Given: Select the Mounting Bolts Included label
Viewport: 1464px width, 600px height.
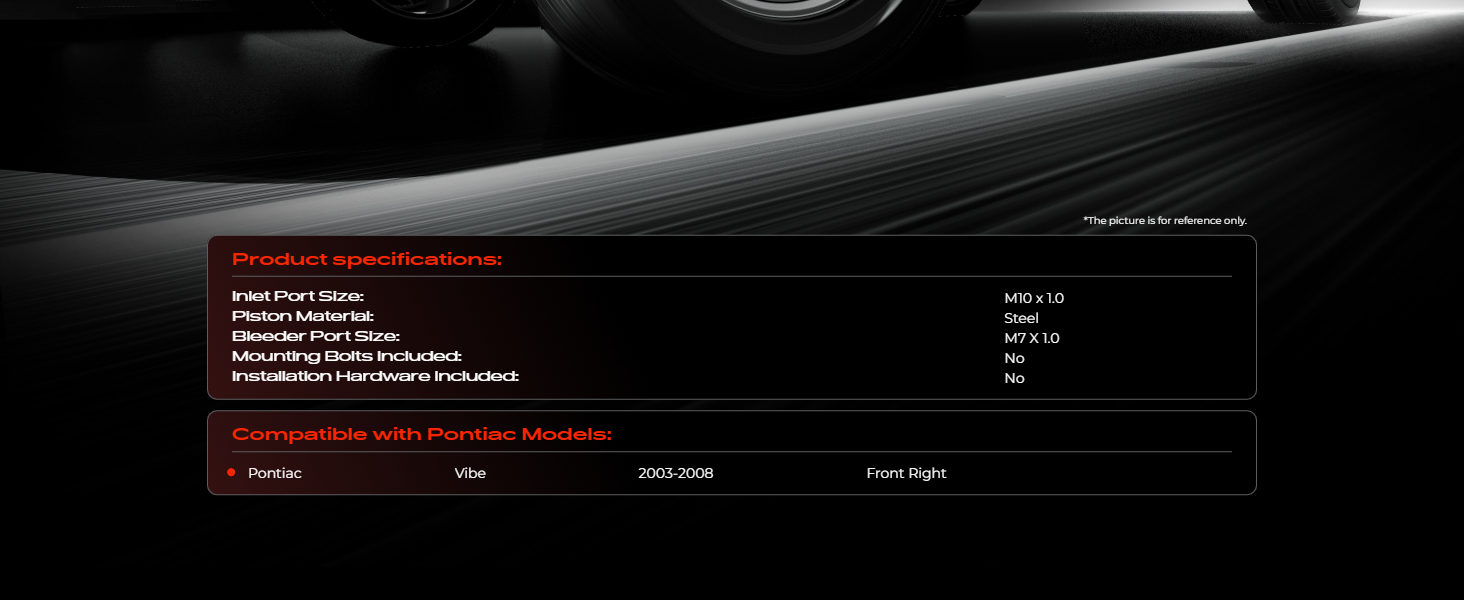Looking at the screenshot, I should coord(346,357).
